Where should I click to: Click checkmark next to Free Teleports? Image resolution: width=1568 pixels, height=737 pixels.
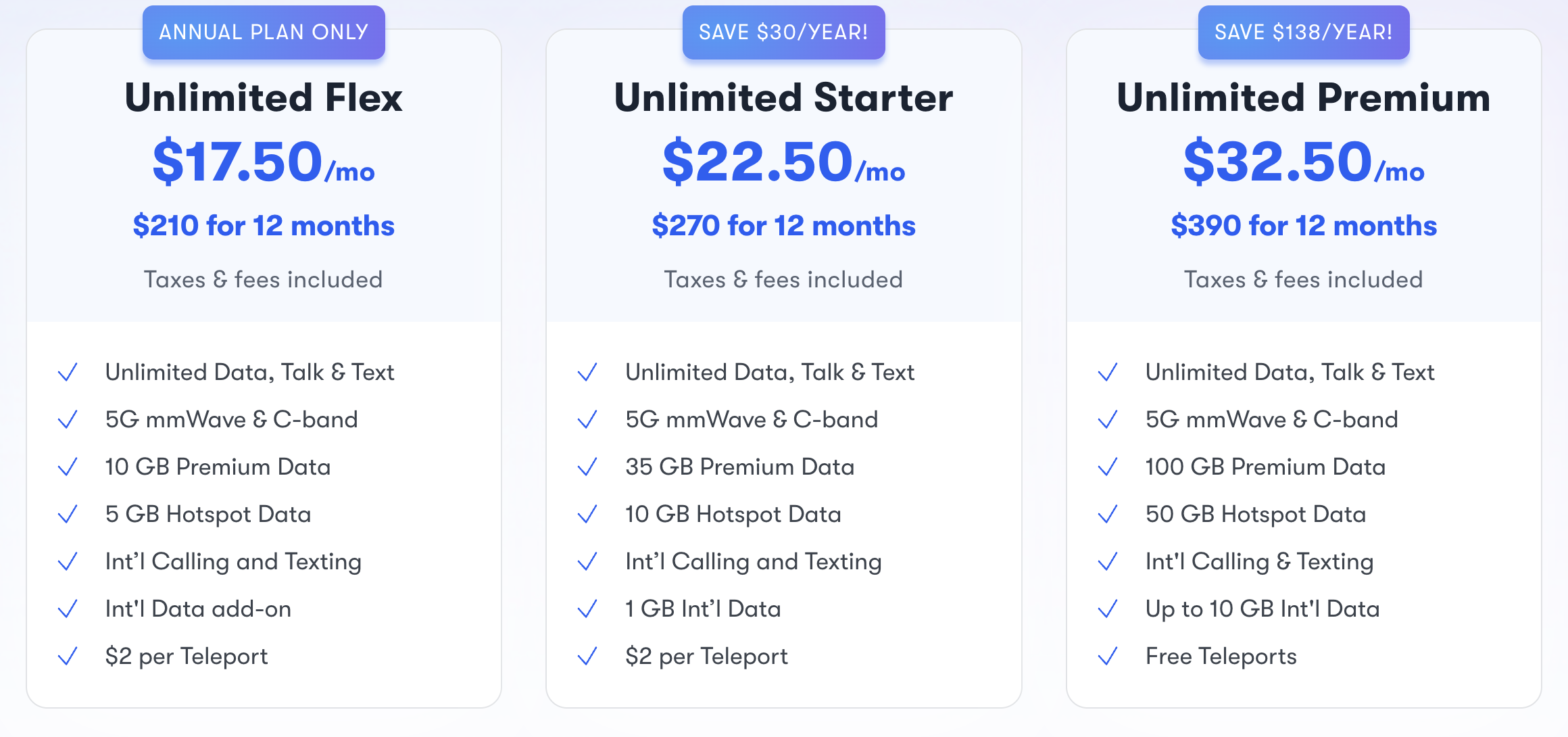pyautogui.click(x=1108, y=657)
